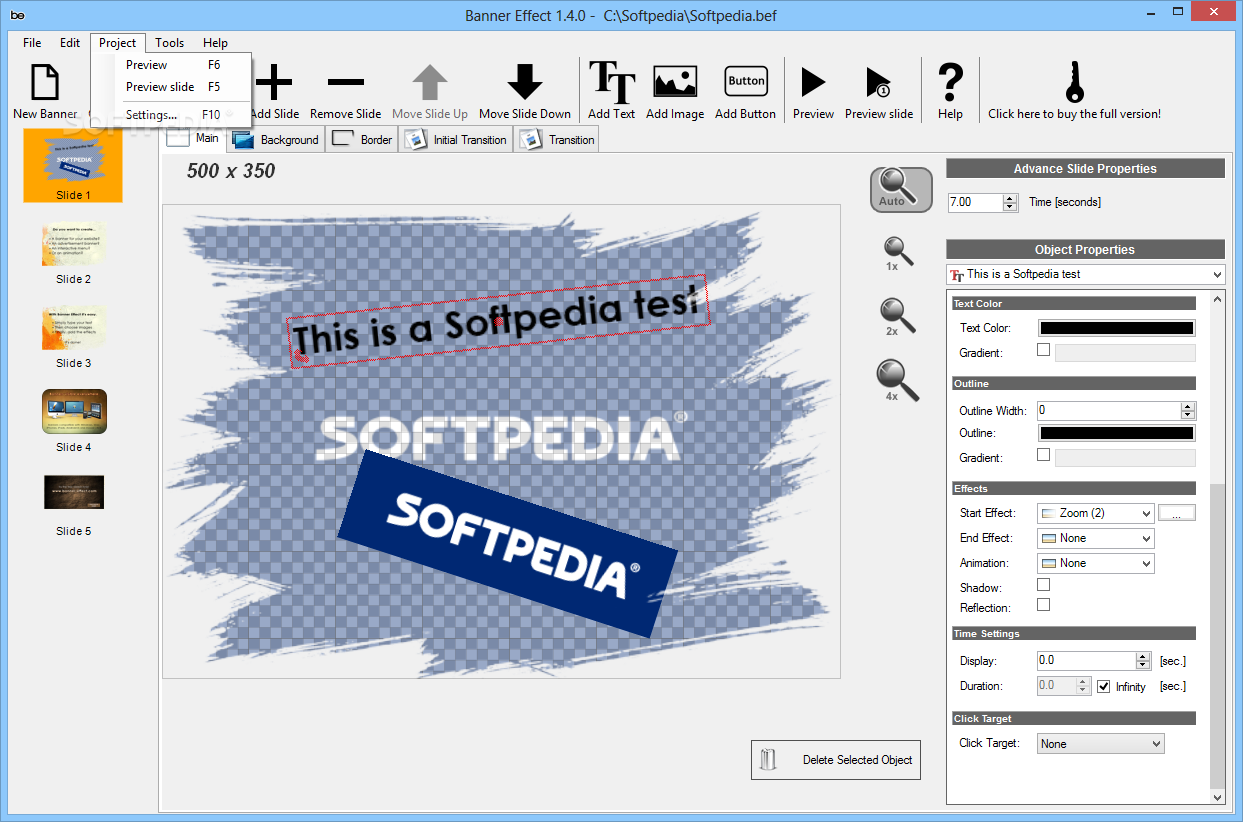Click the Outline Width stepper arrows
This screenshot has width=1243, height=822.
point(1188,410)
